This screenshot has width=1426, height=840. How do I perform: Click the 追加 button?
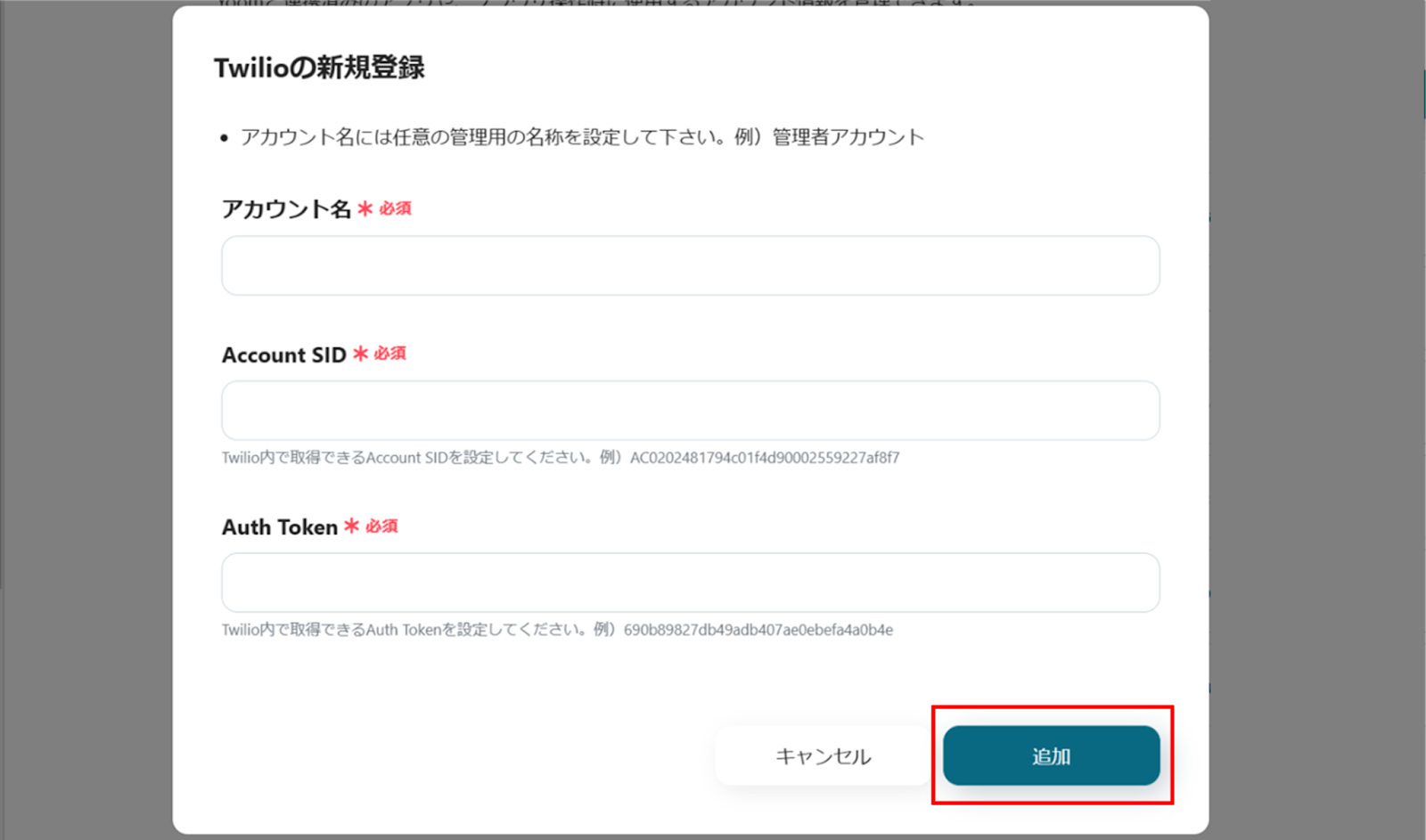pyautogui.click(x=1052, y=755)
